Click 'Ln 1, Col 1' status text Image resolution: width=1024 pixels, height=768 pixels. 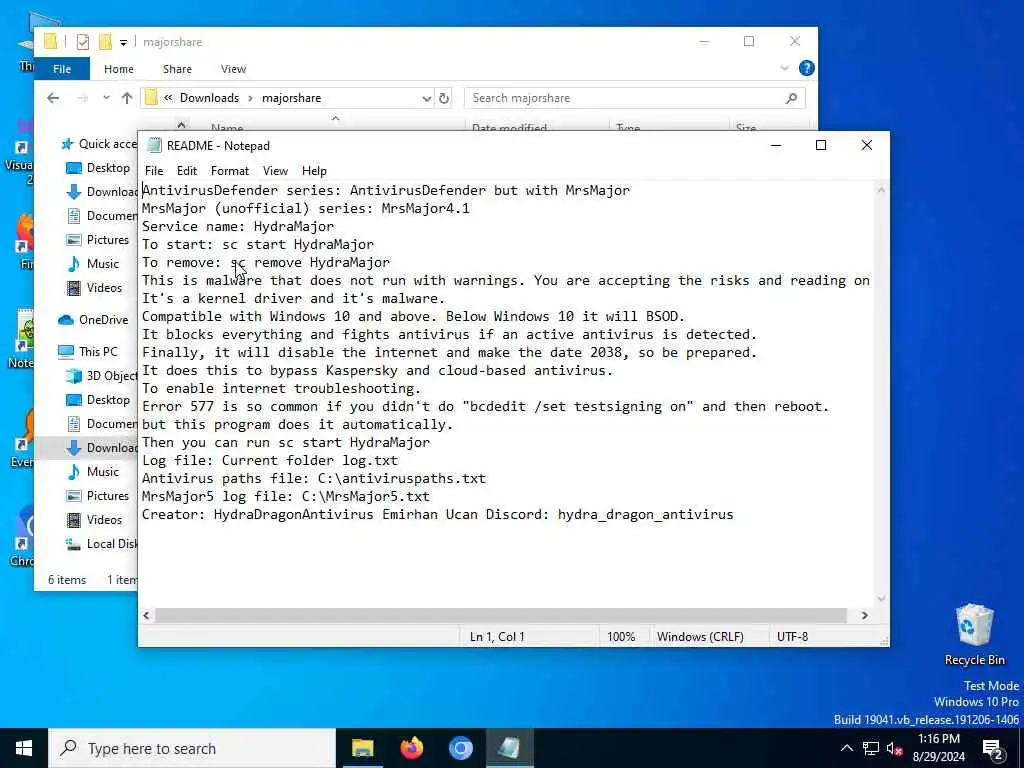[x=497, y=636]
